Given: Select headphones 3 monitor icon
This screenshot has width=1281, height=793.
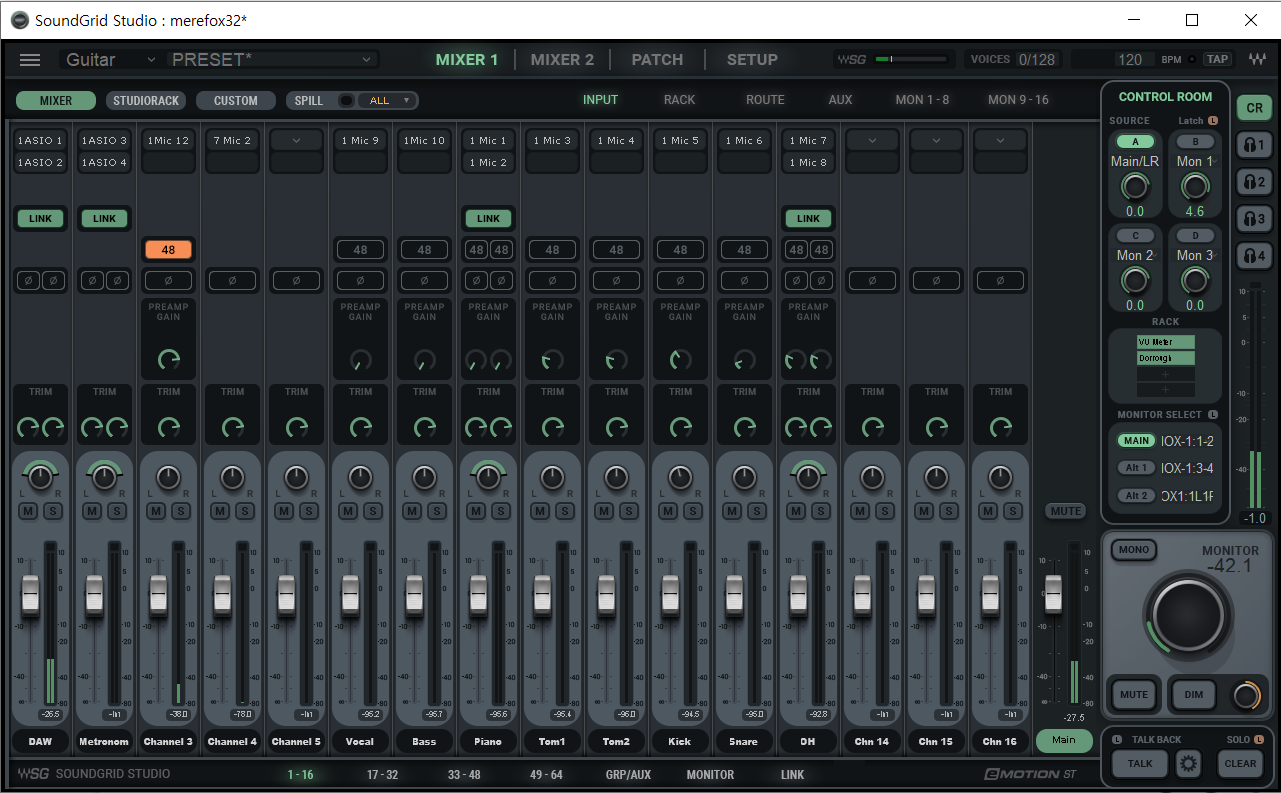Looking at the screenshot, I should point(1254,219).
